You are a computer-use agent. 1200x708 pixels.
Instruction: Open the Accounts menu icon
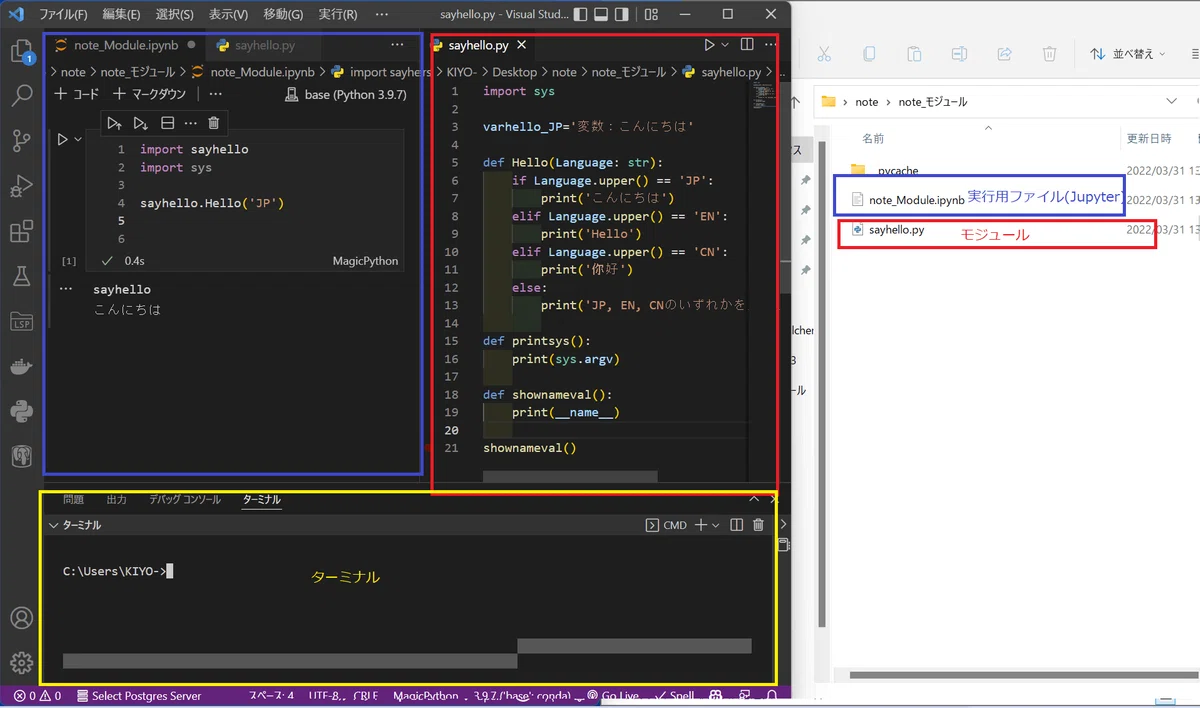point(21,618)
